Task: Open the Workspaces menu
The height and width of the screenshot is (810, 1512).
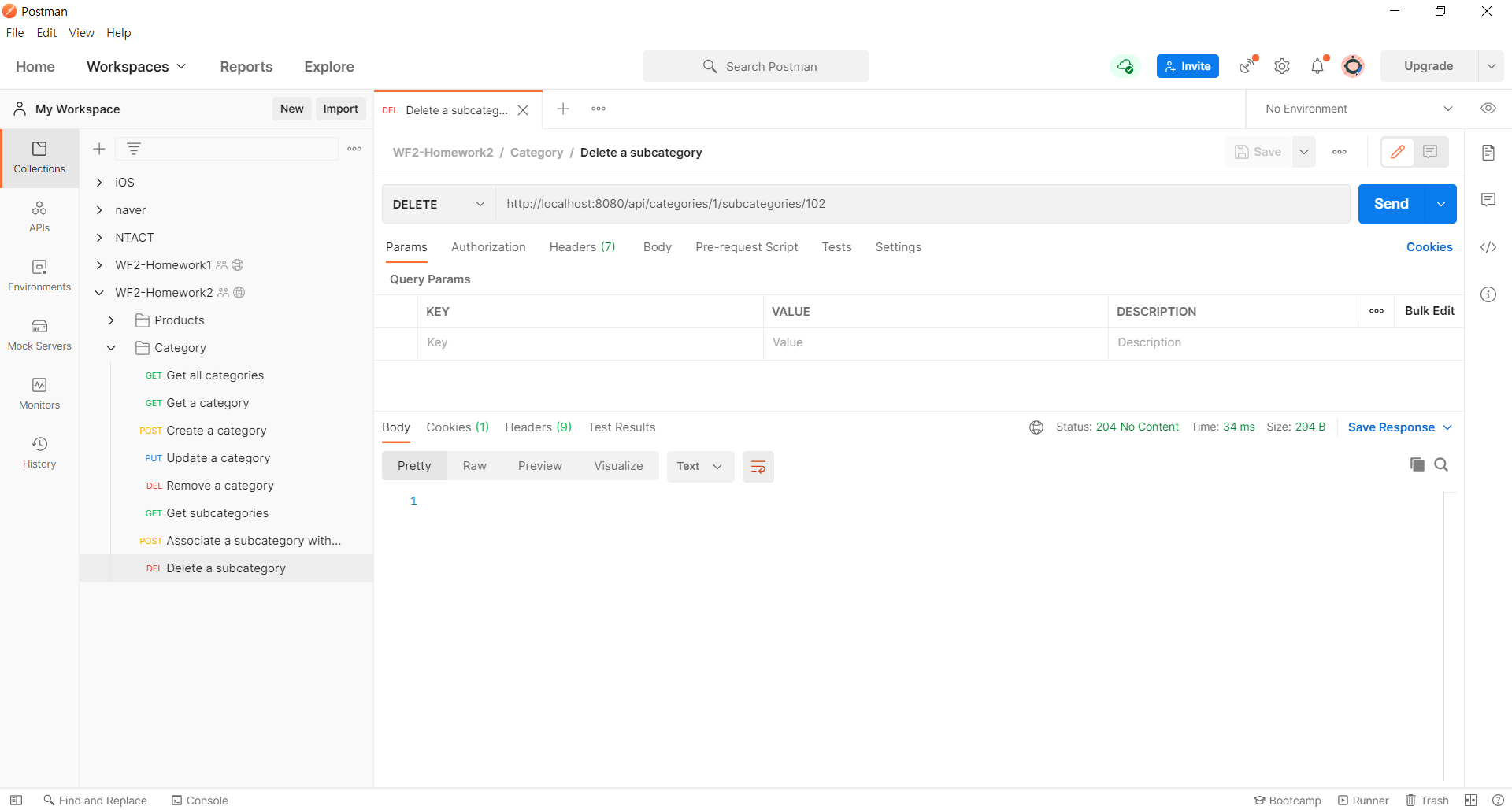Action: (136, 67)
